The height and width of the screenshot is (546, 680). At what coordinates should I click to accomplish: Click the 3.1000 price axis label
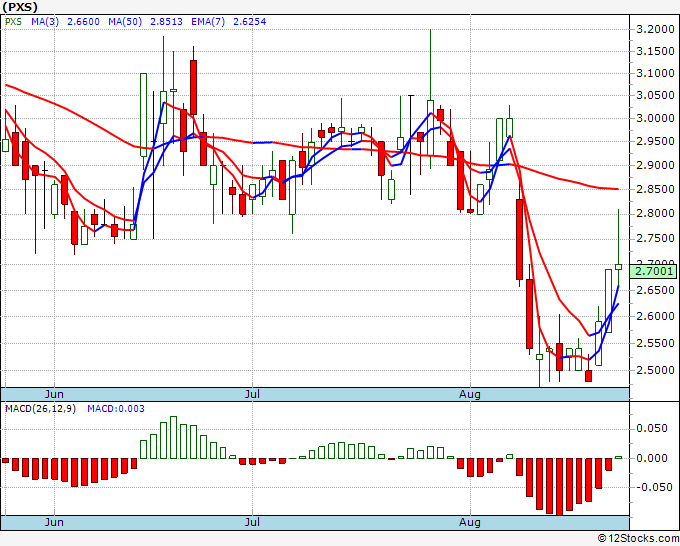pyautogui.click(x=655, y=73)
